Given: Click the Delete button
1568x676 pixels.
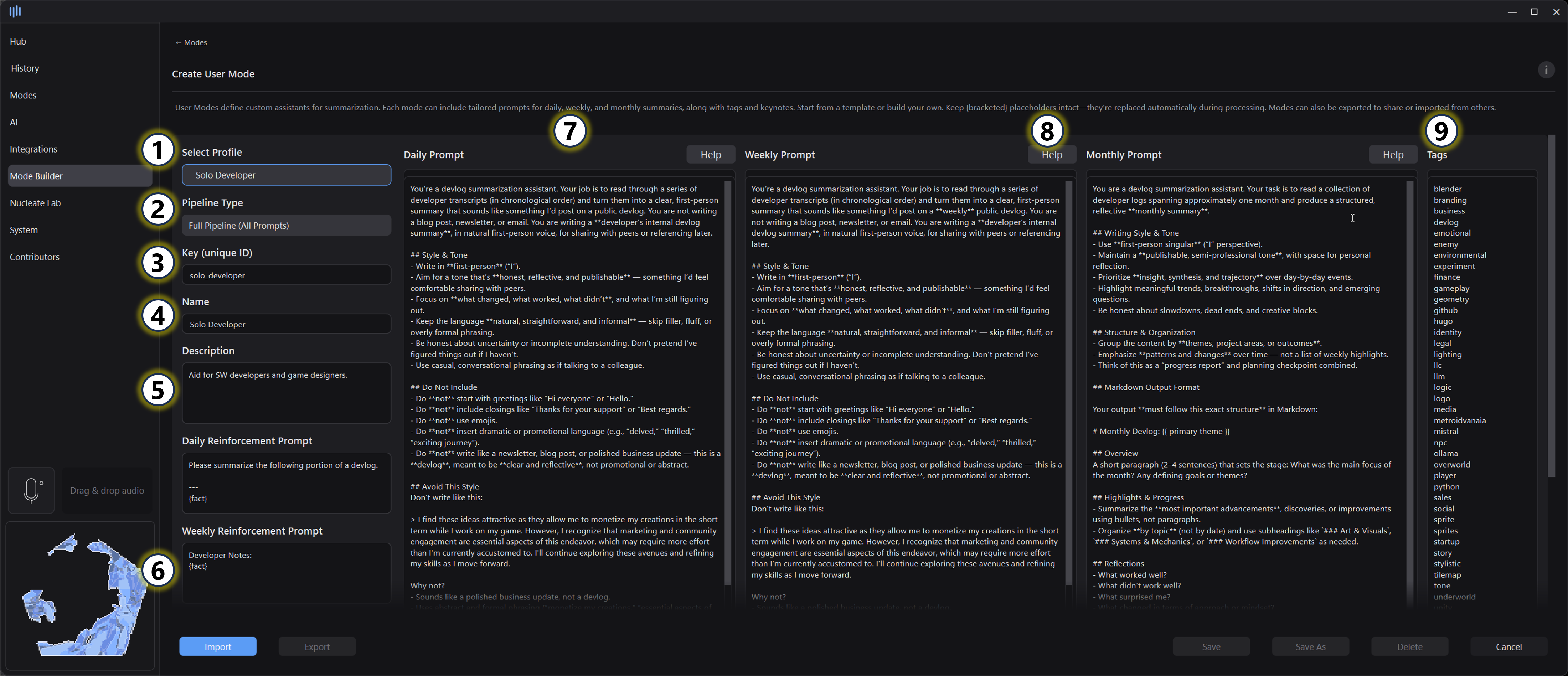Looking at the screenshot, I should pyautogui.click(x=1410, y=647).
